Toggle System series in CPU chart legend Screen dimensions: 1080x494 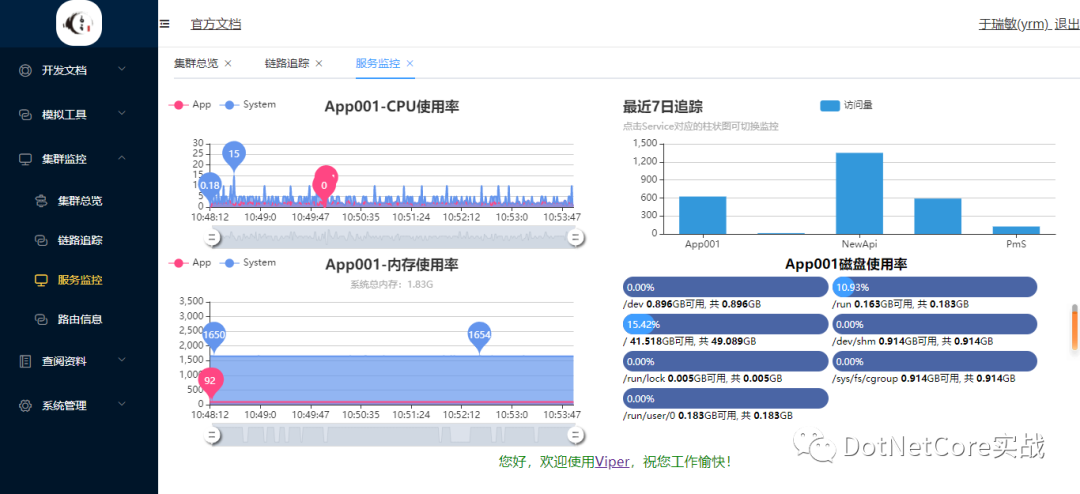[x=248, y=105]
